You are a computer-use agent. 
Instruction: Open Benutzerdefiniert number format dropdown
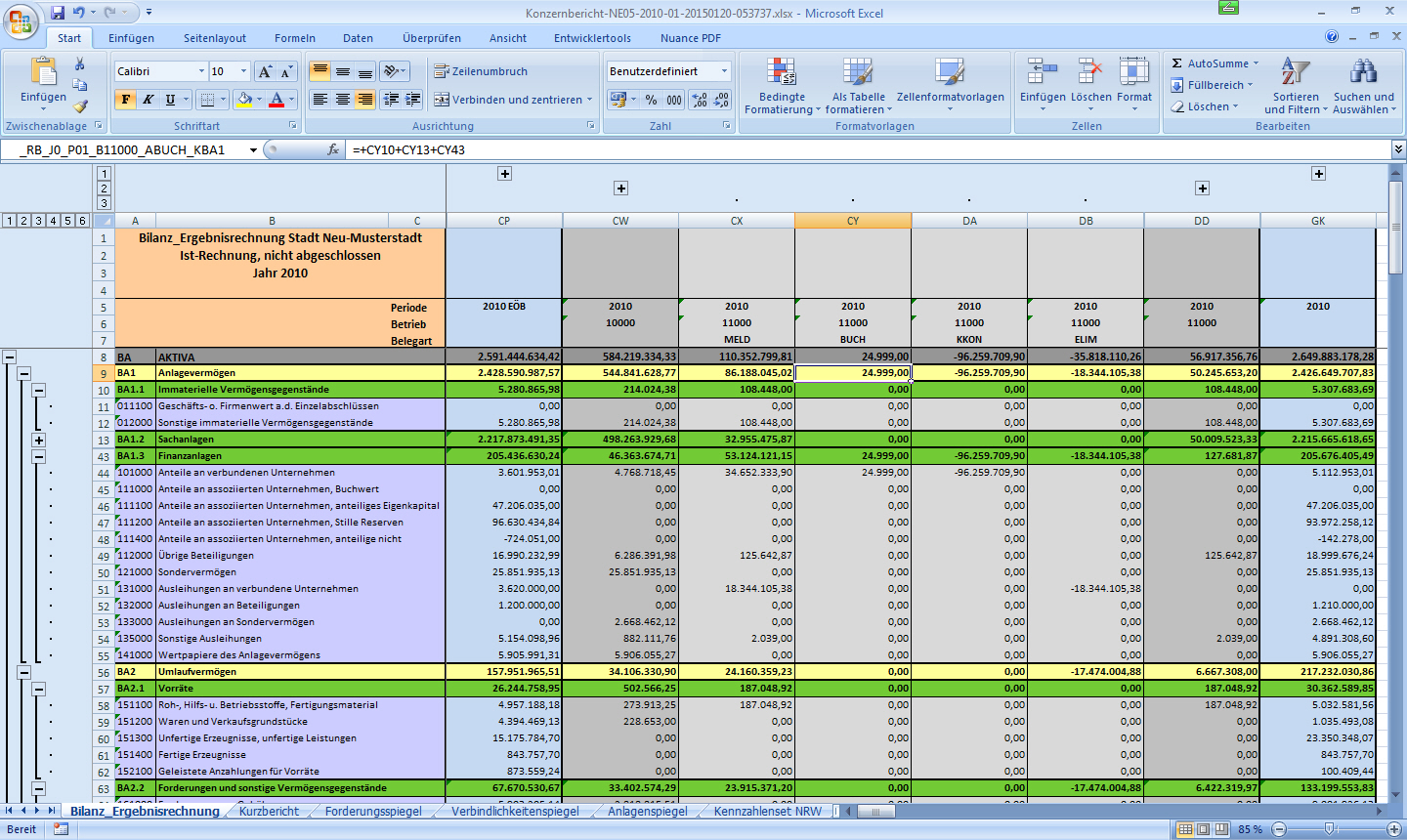[725, 71]
